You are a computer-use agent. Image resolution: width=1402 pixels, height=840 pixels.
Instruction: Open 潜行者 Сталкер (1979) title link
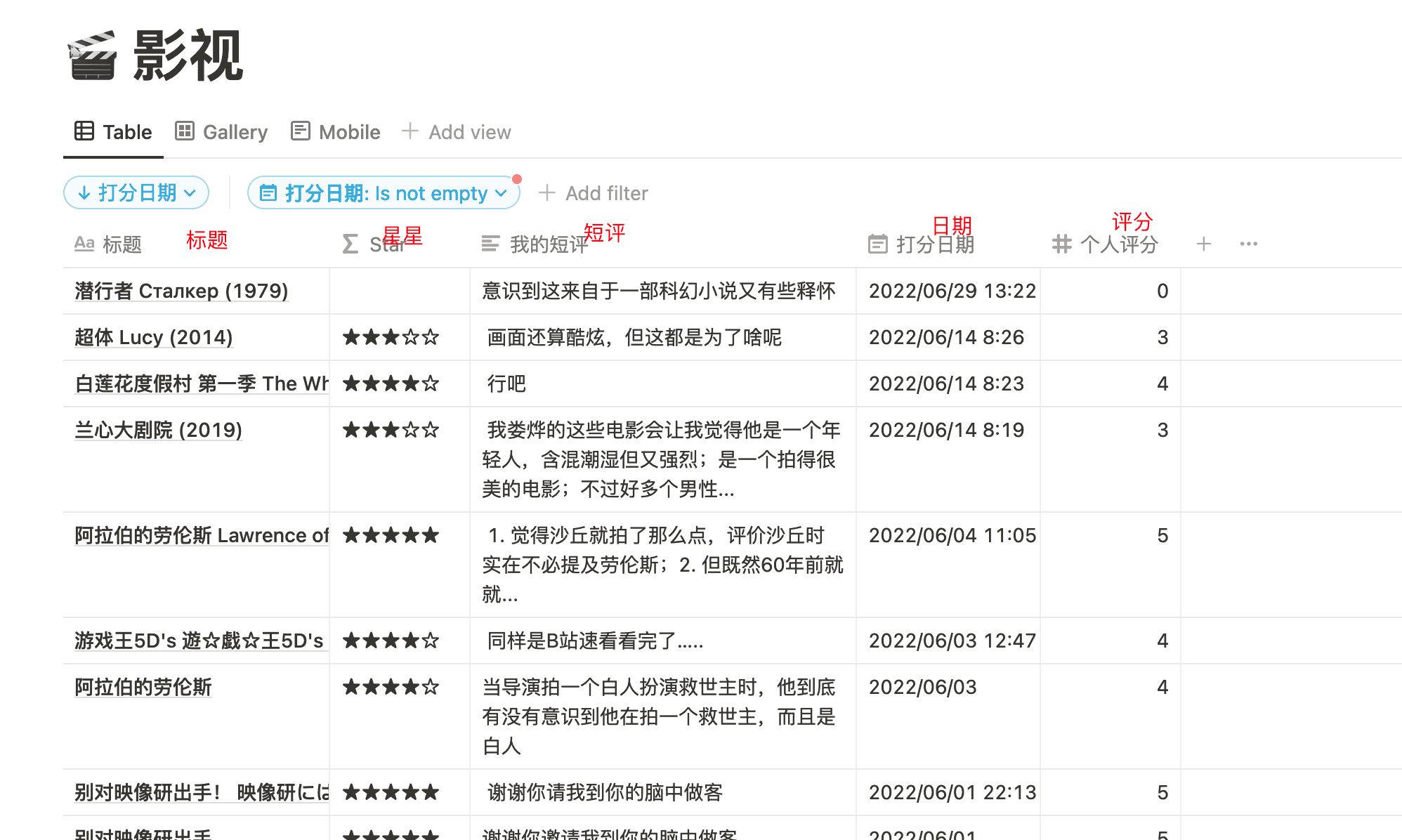(181, 291)
